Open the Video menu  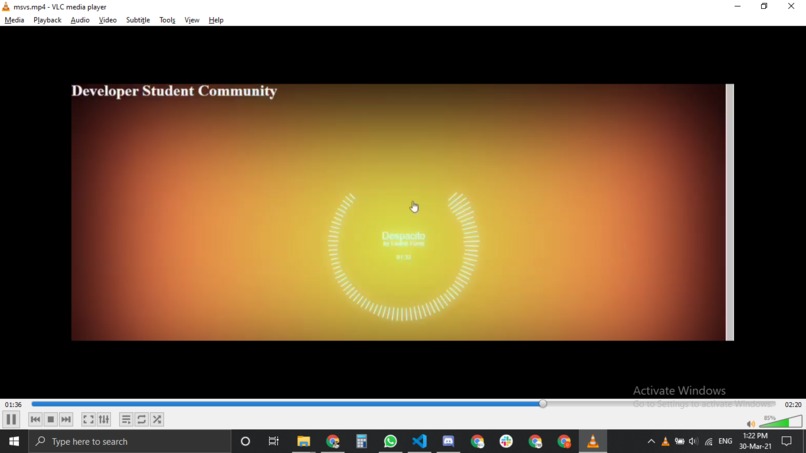pos(107,20)
